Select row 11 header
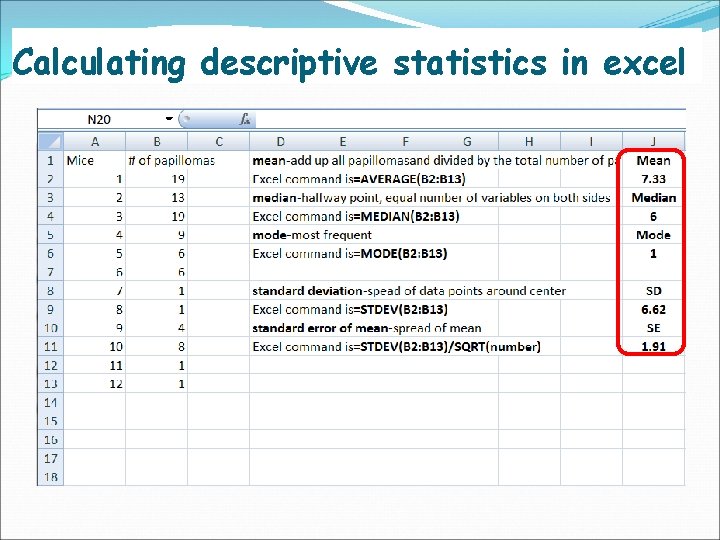This screenshot has width=720, height=540. tap(51, 347)
